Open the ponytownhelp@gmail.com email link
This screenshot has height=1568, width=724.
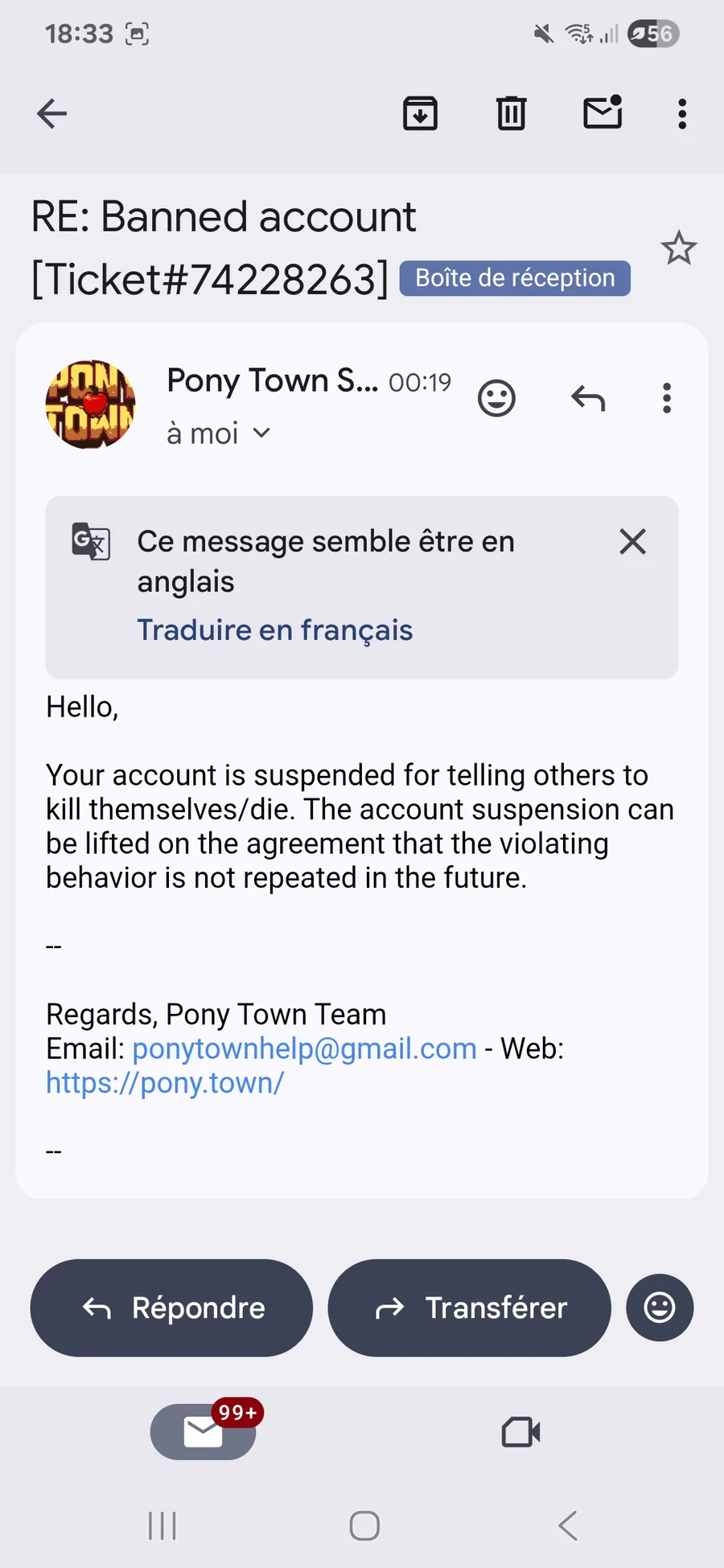click(x=304, y=1049)
